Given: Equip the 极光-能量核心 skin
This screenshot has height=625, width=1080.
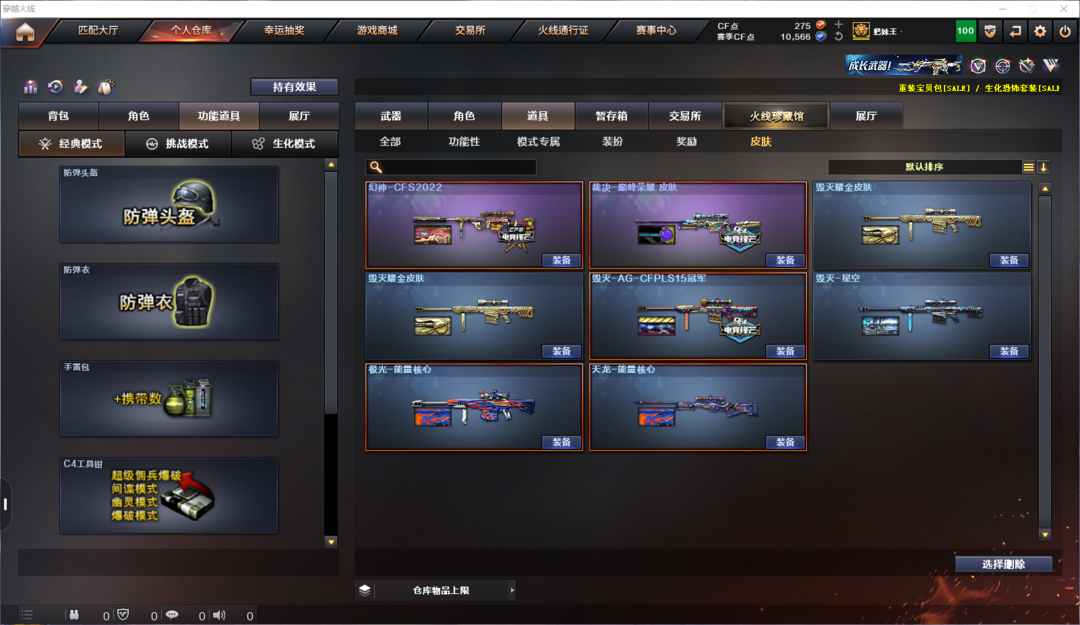Looking at the screenshot, I should coord(561,442).
